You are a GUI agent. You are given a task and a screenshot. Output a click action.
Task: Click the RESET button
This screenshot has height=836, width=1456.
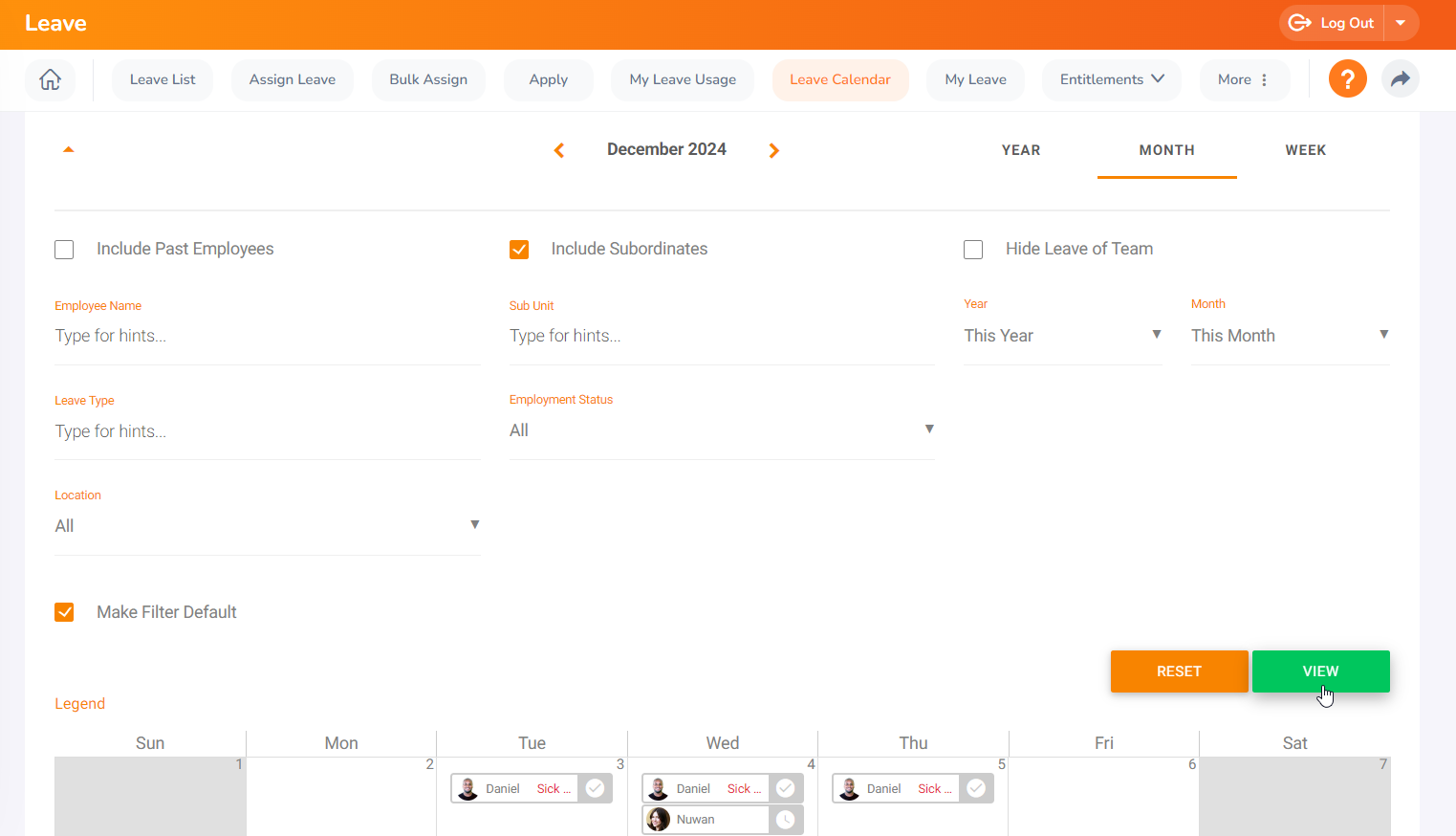point(1179,671)
